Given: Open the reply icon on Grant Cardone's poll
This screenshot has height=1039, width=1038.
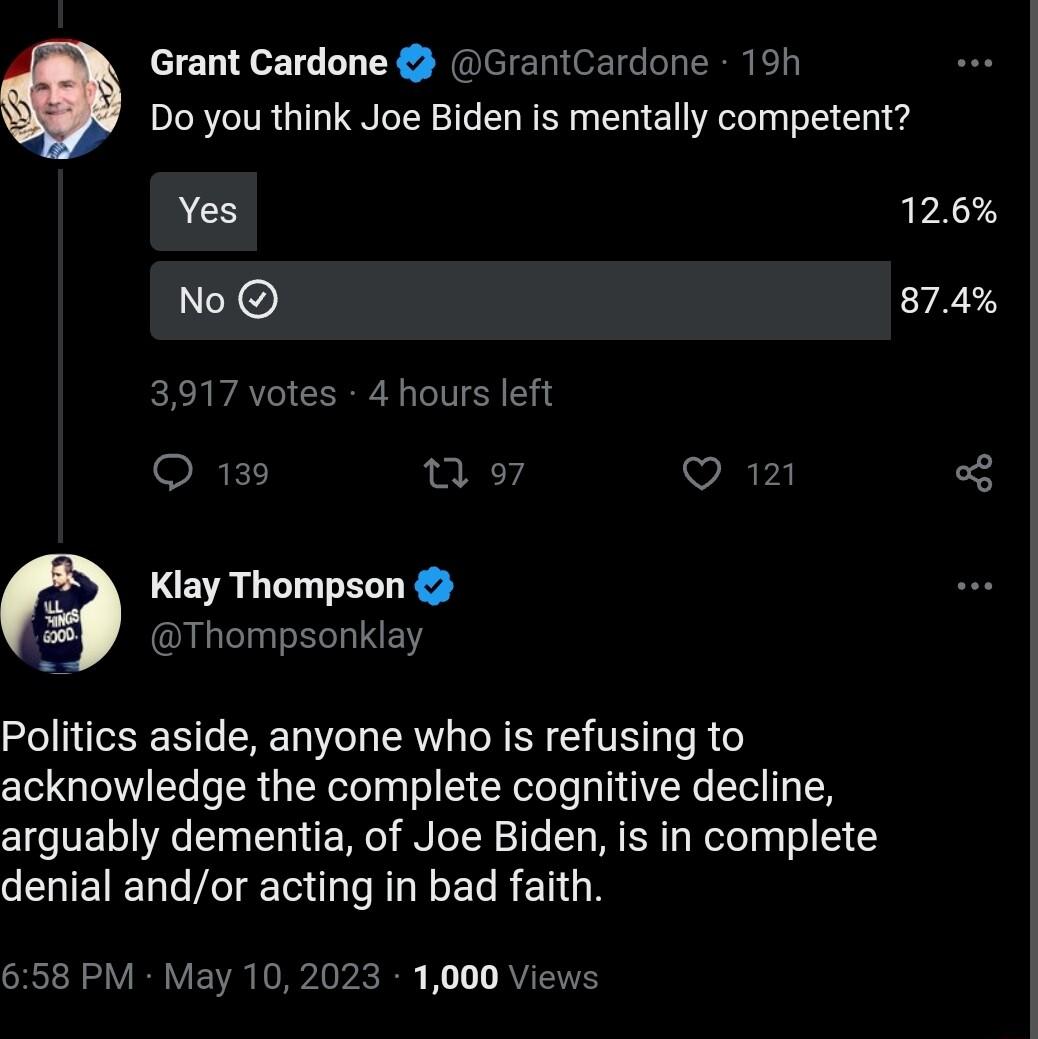Looking at the screenshot, I should coord(175,473).
